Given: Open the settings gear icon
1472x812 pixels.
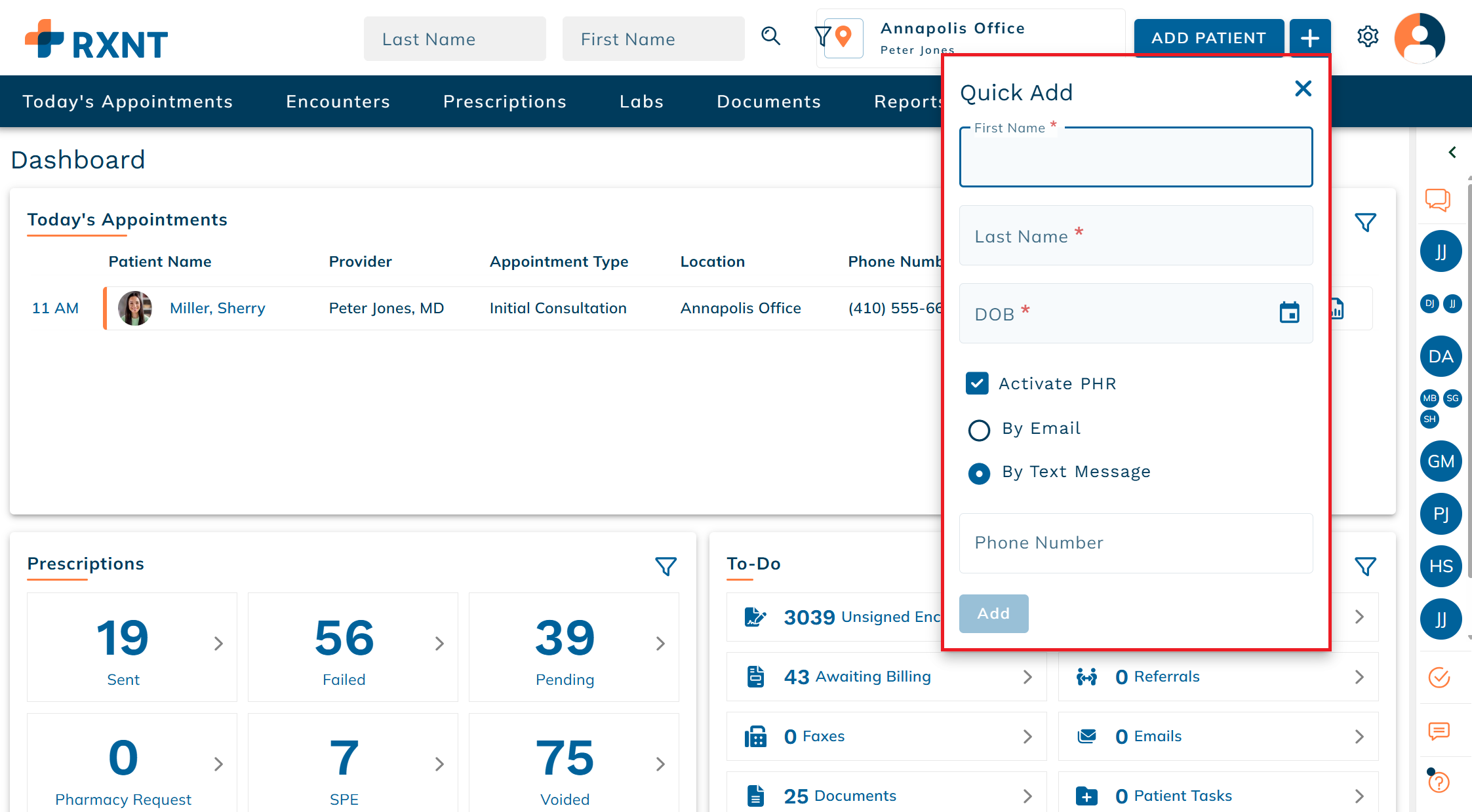Looking at the screenshot, I should pos(1367,37).
